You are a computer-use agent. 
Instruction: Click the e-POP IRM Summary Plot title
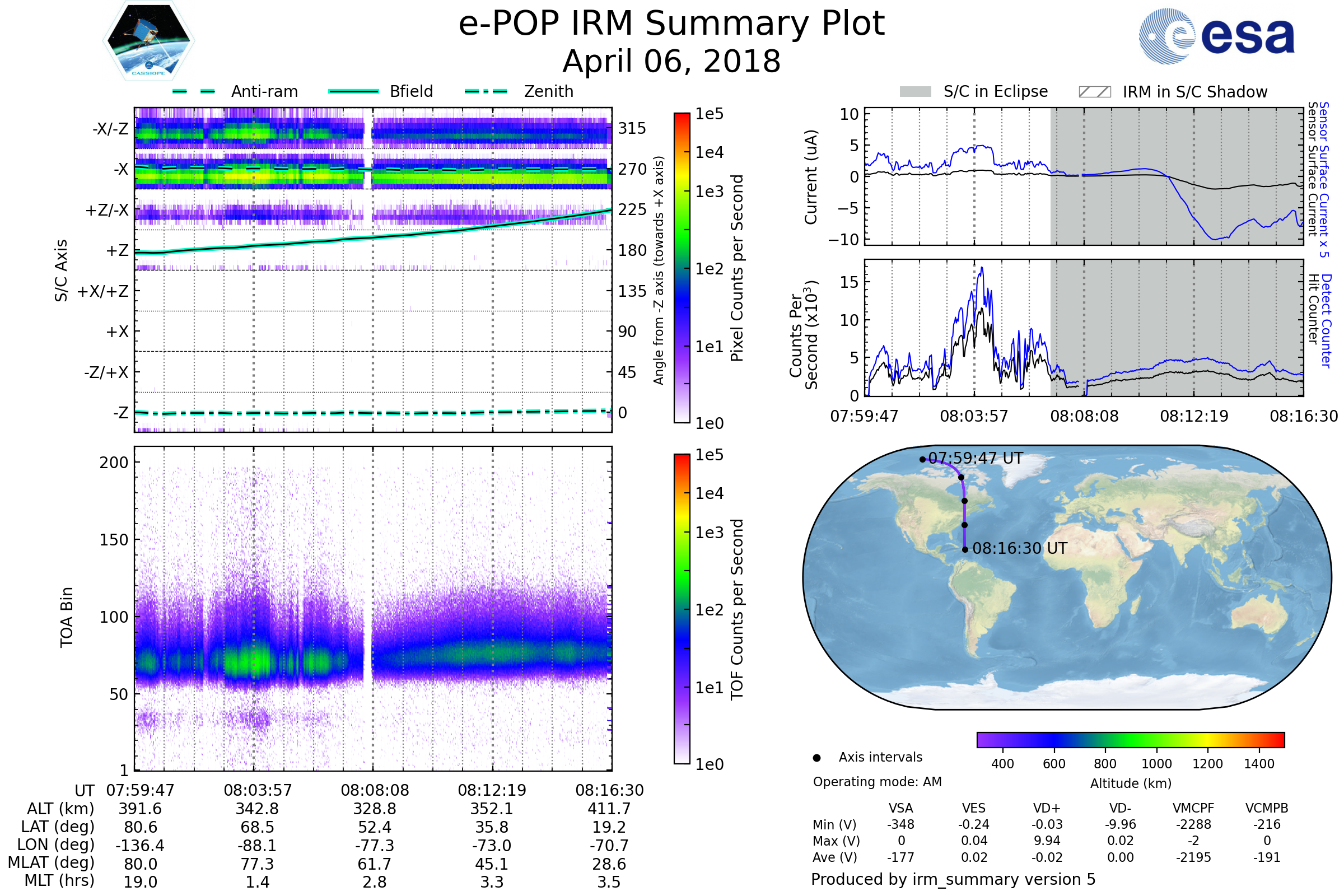671,24
